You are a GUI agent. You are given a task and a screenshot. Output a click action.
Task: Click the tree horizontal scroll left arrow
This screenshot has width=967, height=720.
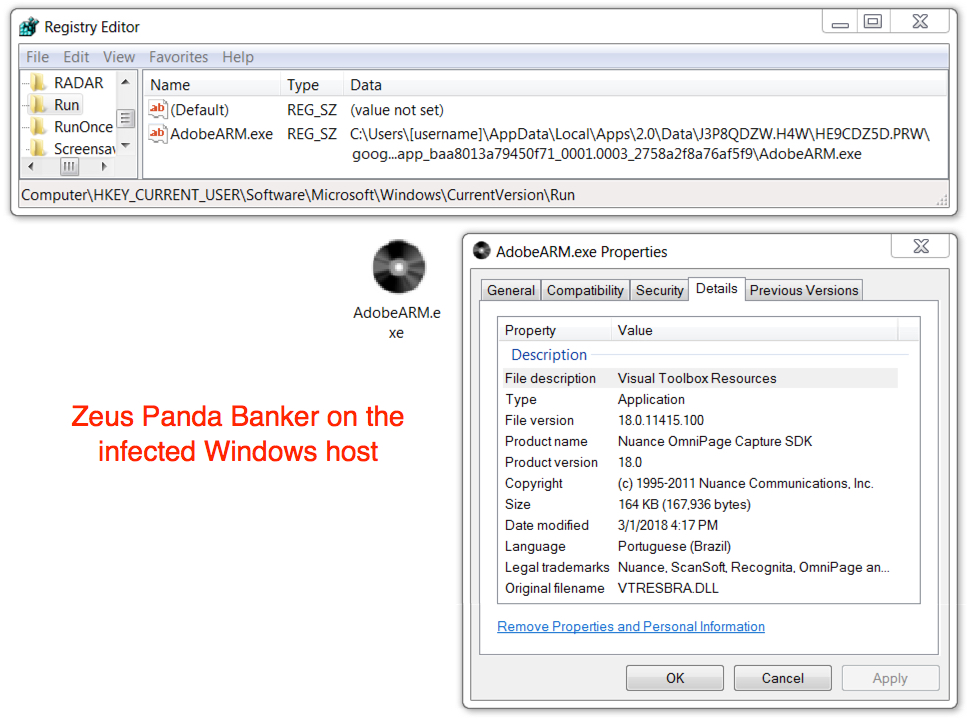click(x=31, y=166)
